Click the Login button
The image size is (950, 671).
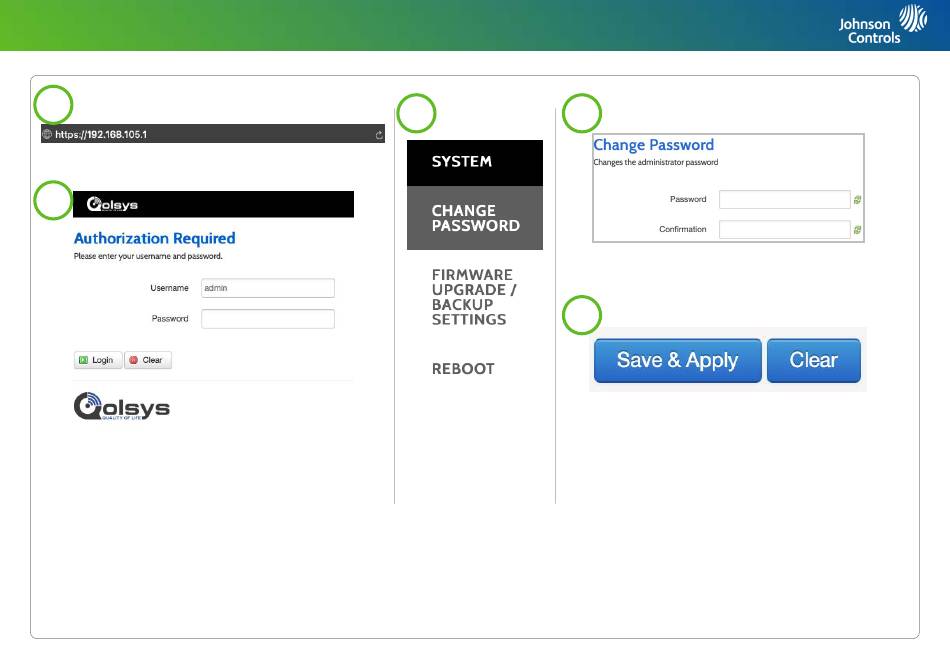[98, 360]
